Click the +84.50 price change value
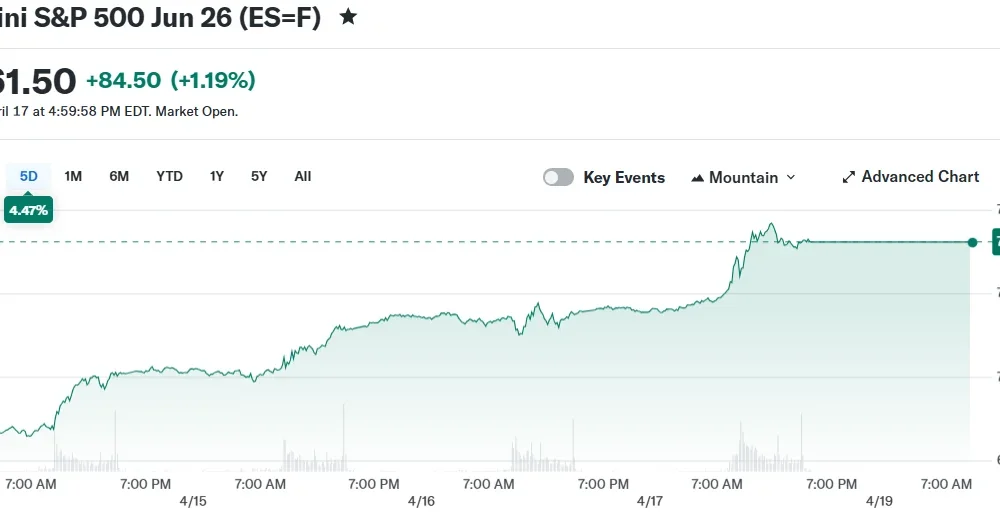1000x513 pixels. click(x=124, y=80)
